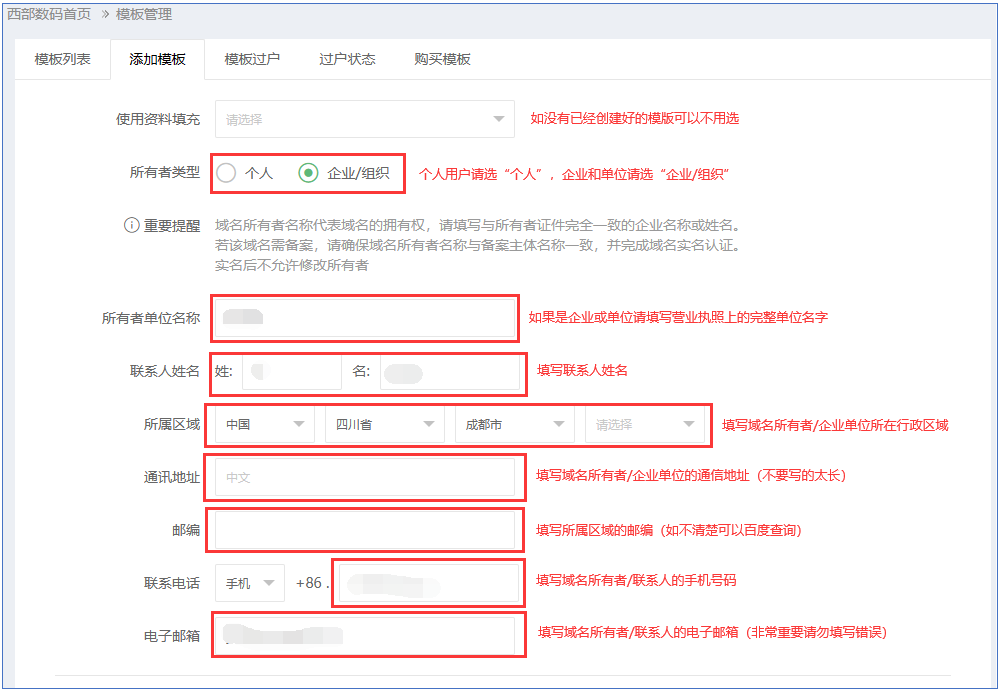This screenshot has height=692, width=1002.
Task: Expand the 中国 country dropdown
Action: coord(264,425)
